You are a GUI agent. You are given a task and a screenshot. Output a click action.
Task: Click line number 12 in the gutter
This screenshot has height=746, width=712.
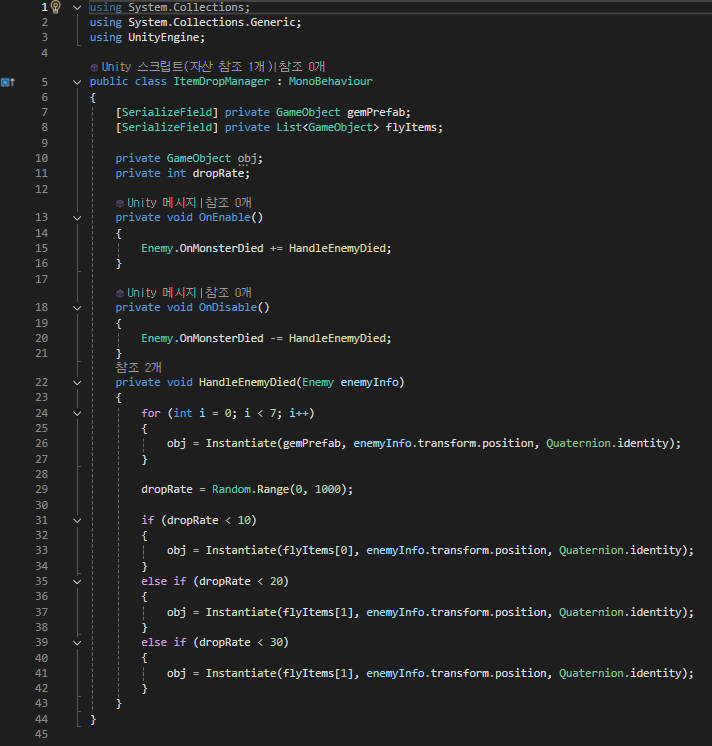(x=42, y=189)
